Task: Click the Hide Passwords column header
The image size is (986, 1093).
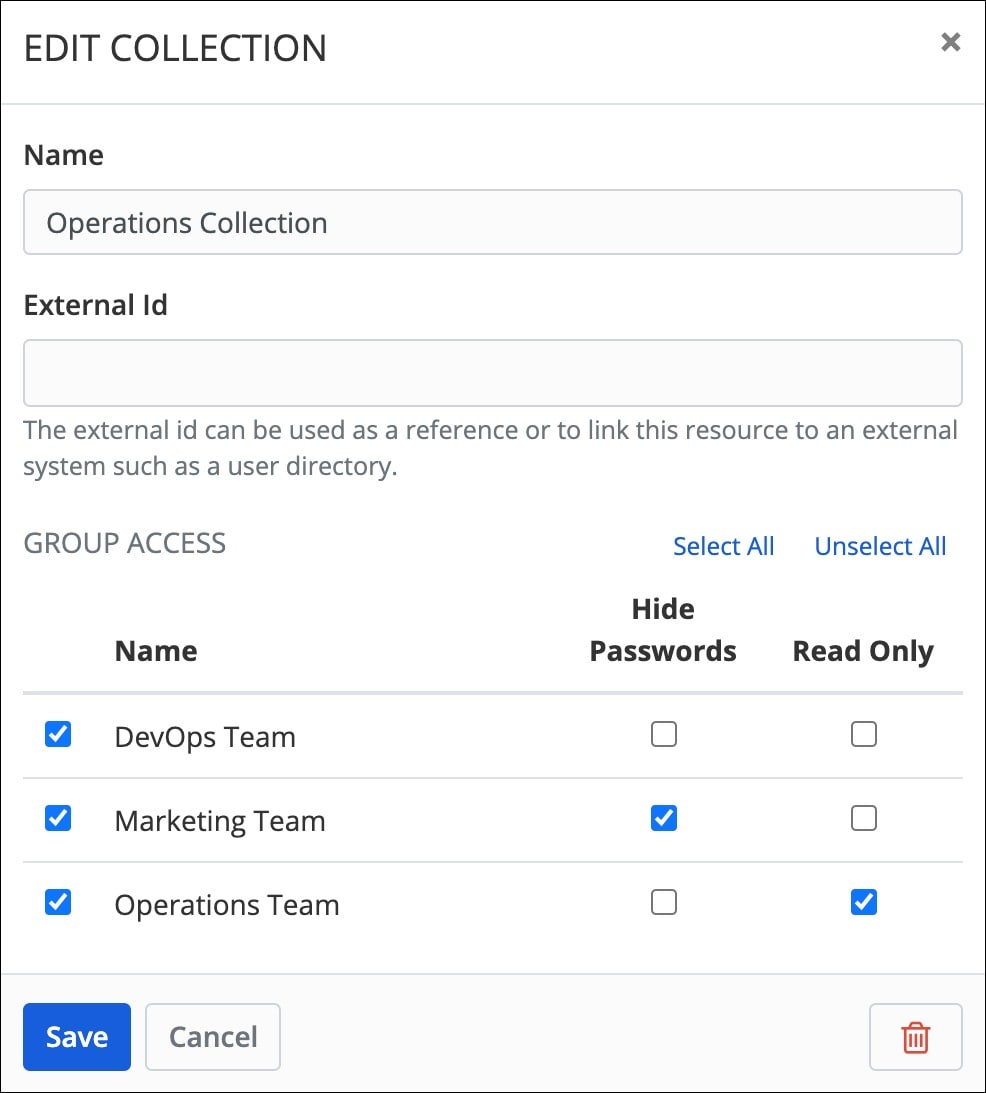Action: [x=663, y=630]
